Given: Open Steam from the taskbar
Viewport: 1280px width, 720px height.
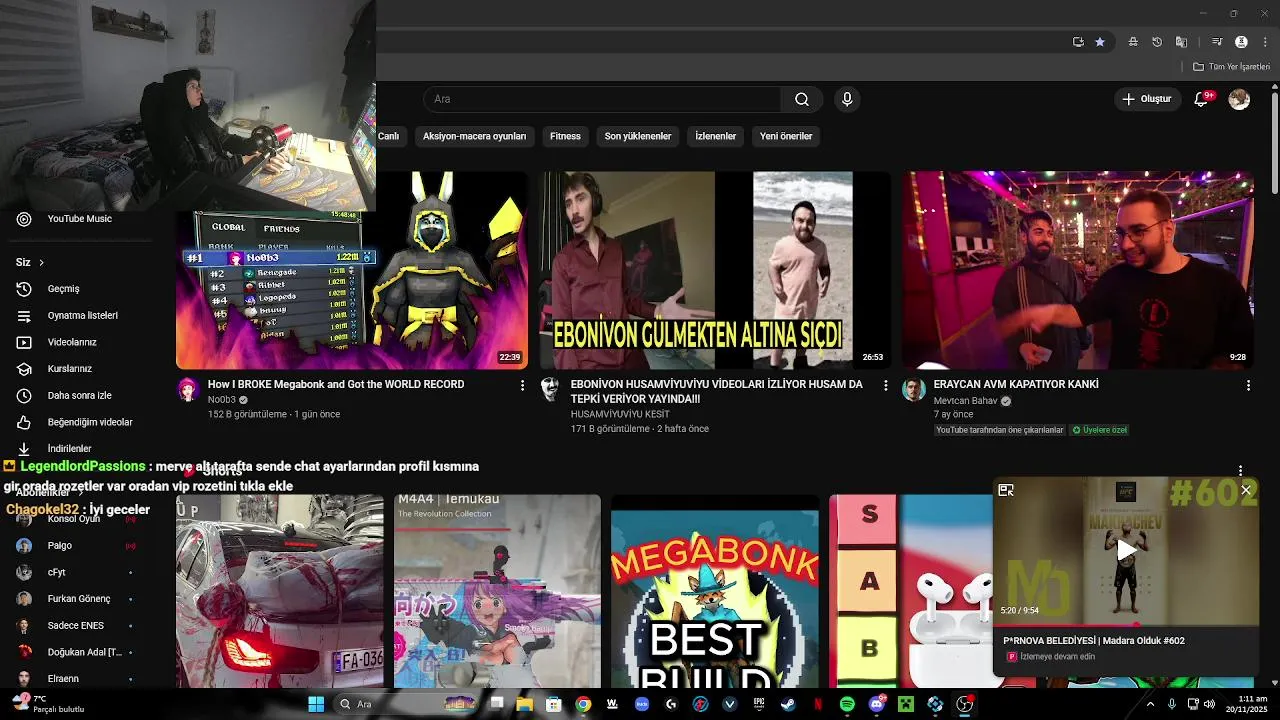Looking at the screenshot, I should (x=788, y=704).
